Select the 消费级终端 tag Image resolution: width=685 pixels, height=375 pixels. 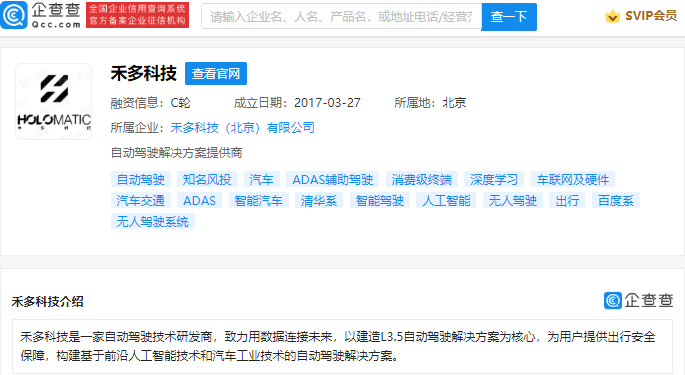[422, 179]
